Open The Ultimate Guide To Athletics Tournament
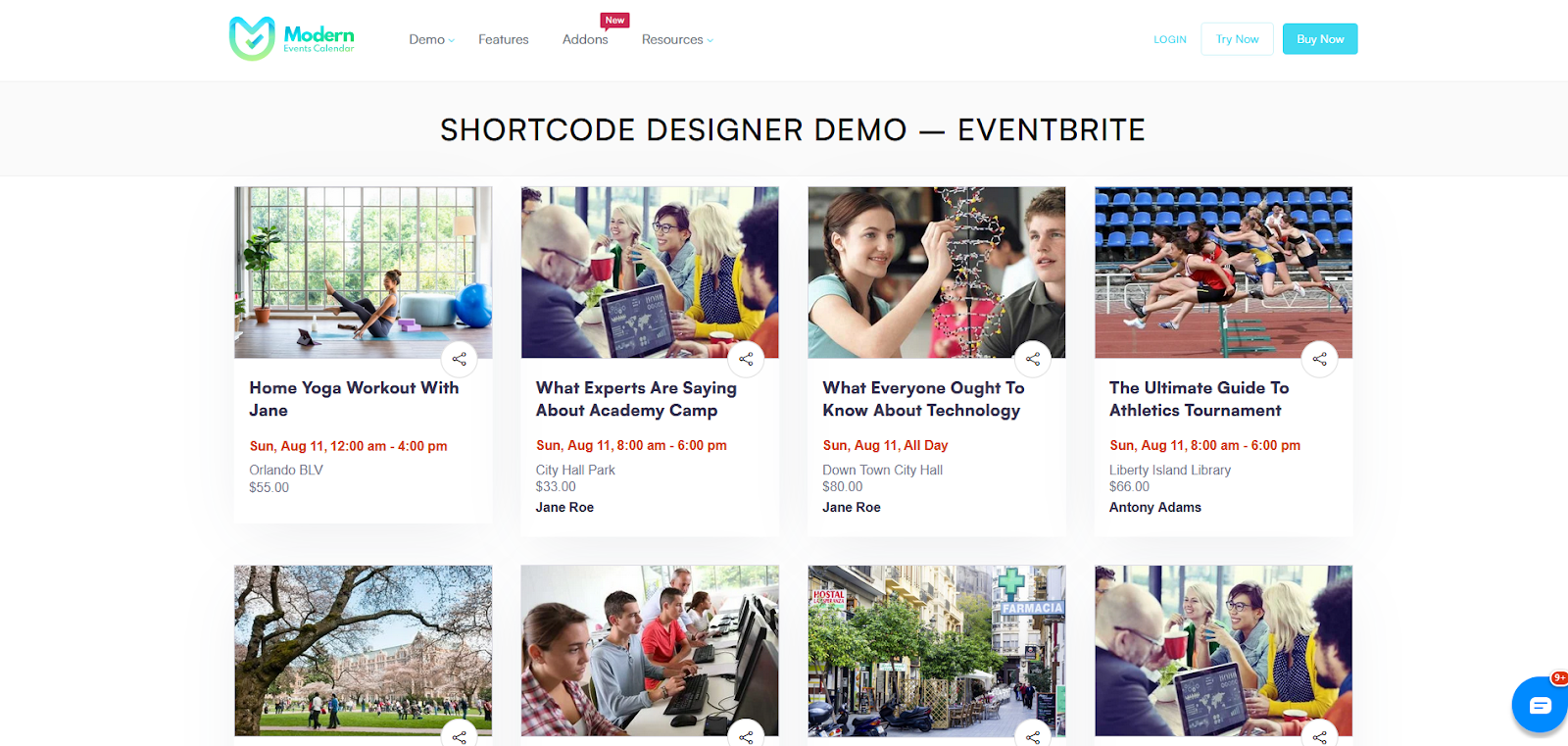Viewport: 1568px width, 746px height. coord(1200,399)
